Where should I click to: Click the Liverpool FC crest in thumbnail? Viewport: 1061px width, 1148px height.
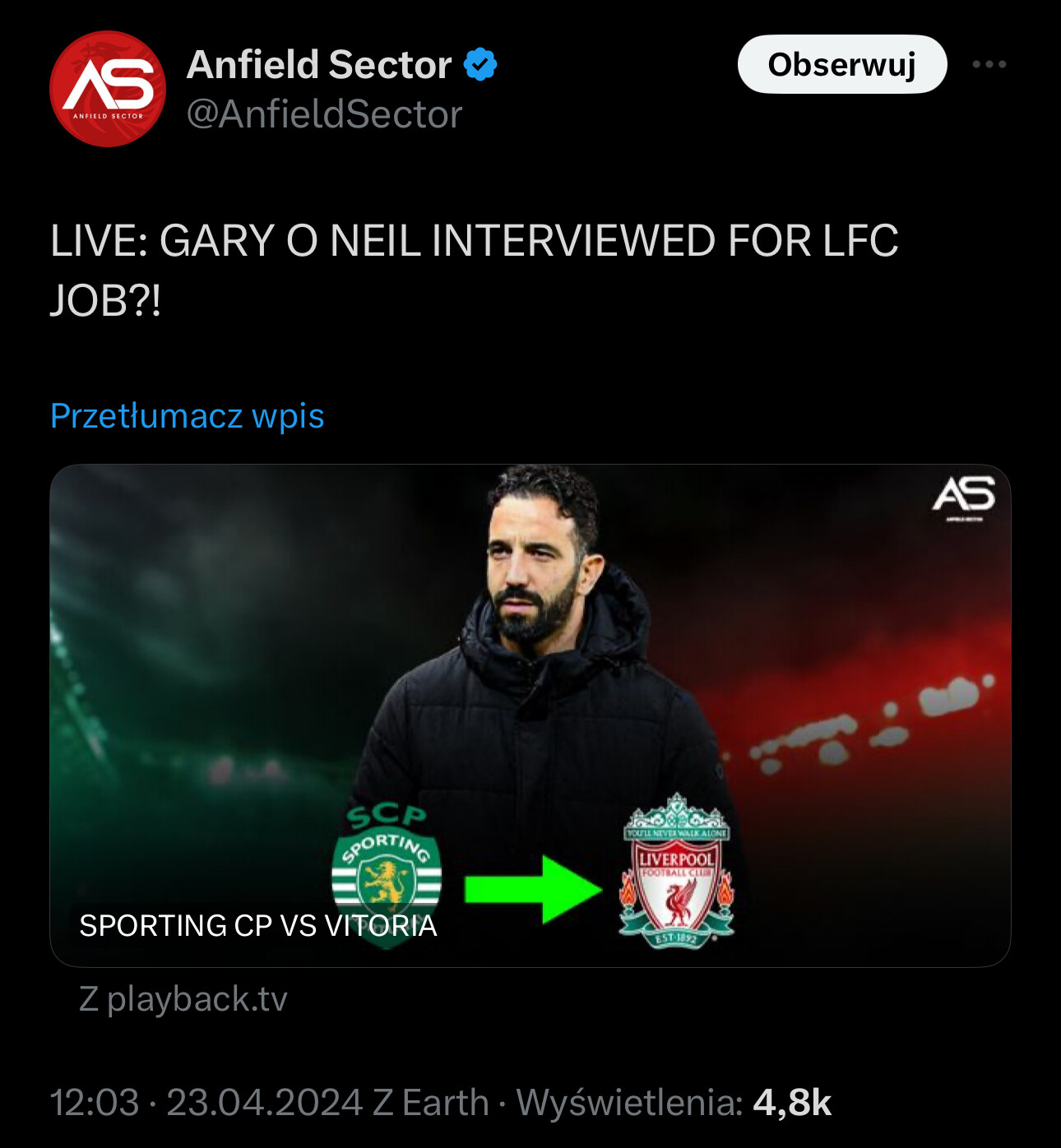point(676,872)
